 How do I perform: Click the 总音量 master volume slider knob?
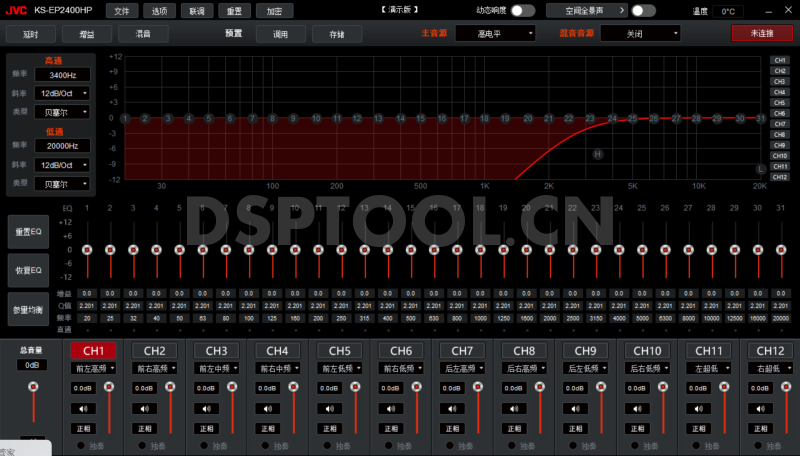coord(33,387)
